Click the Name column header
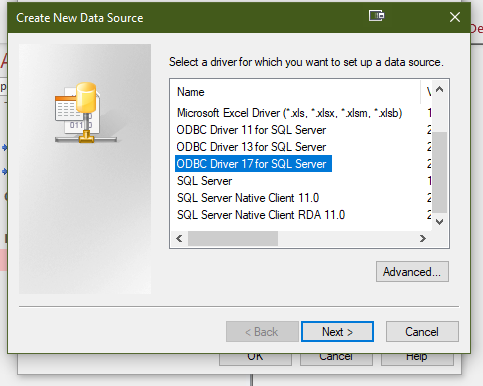 (295, 92)
